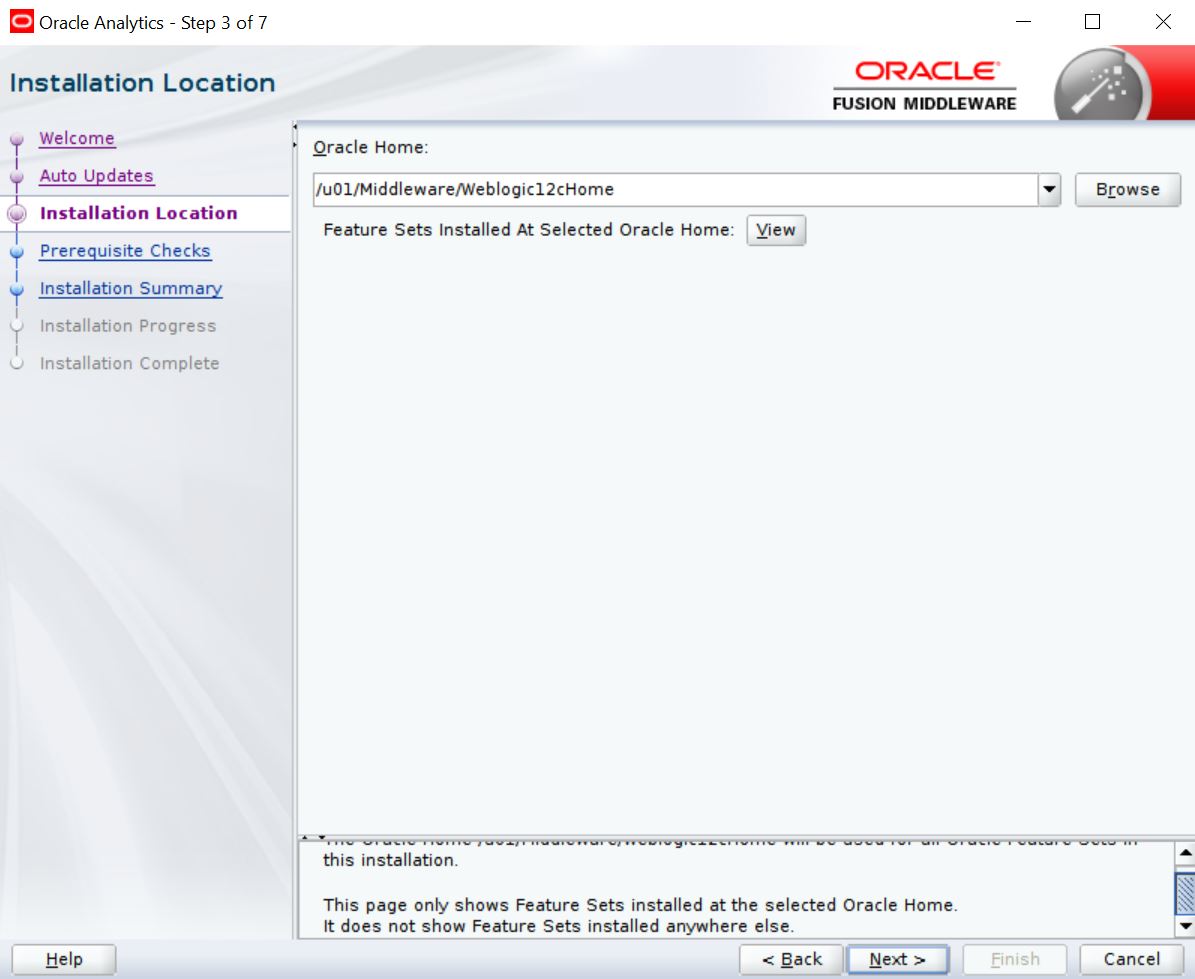This screenshot has height=979, width=1195.
Task: Click the message pane scrollbar thumb
Action: coord(1185,894)
